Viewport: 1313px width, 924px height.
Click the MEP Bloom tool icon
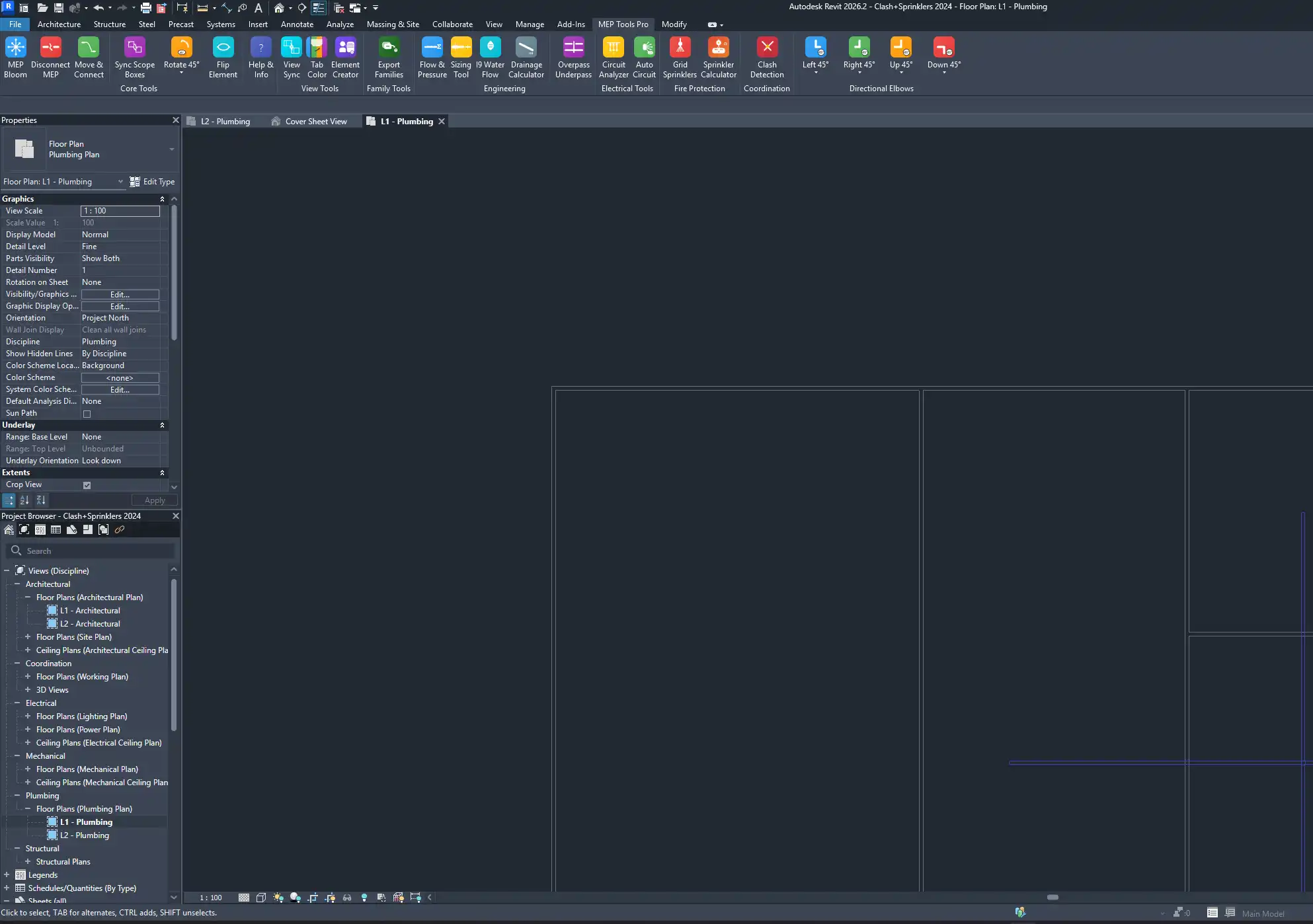[15, 48]
